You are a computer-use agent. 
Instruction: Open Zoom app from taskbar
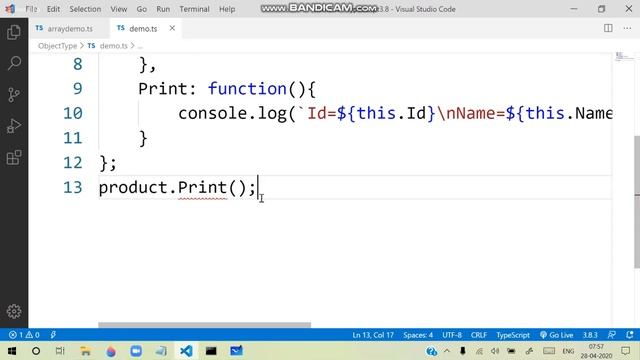136,351
